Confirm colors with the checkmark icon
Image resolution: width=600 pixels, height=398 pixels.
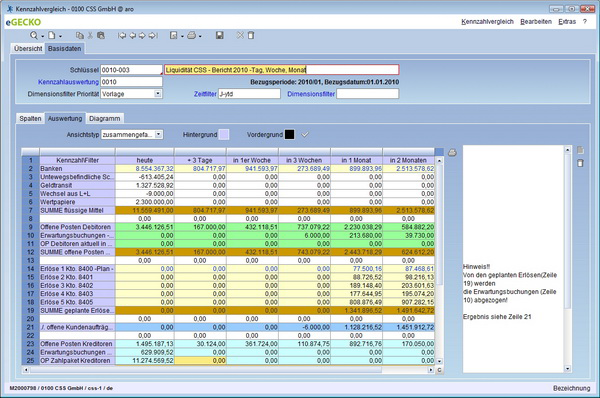(x=305, y=134)
